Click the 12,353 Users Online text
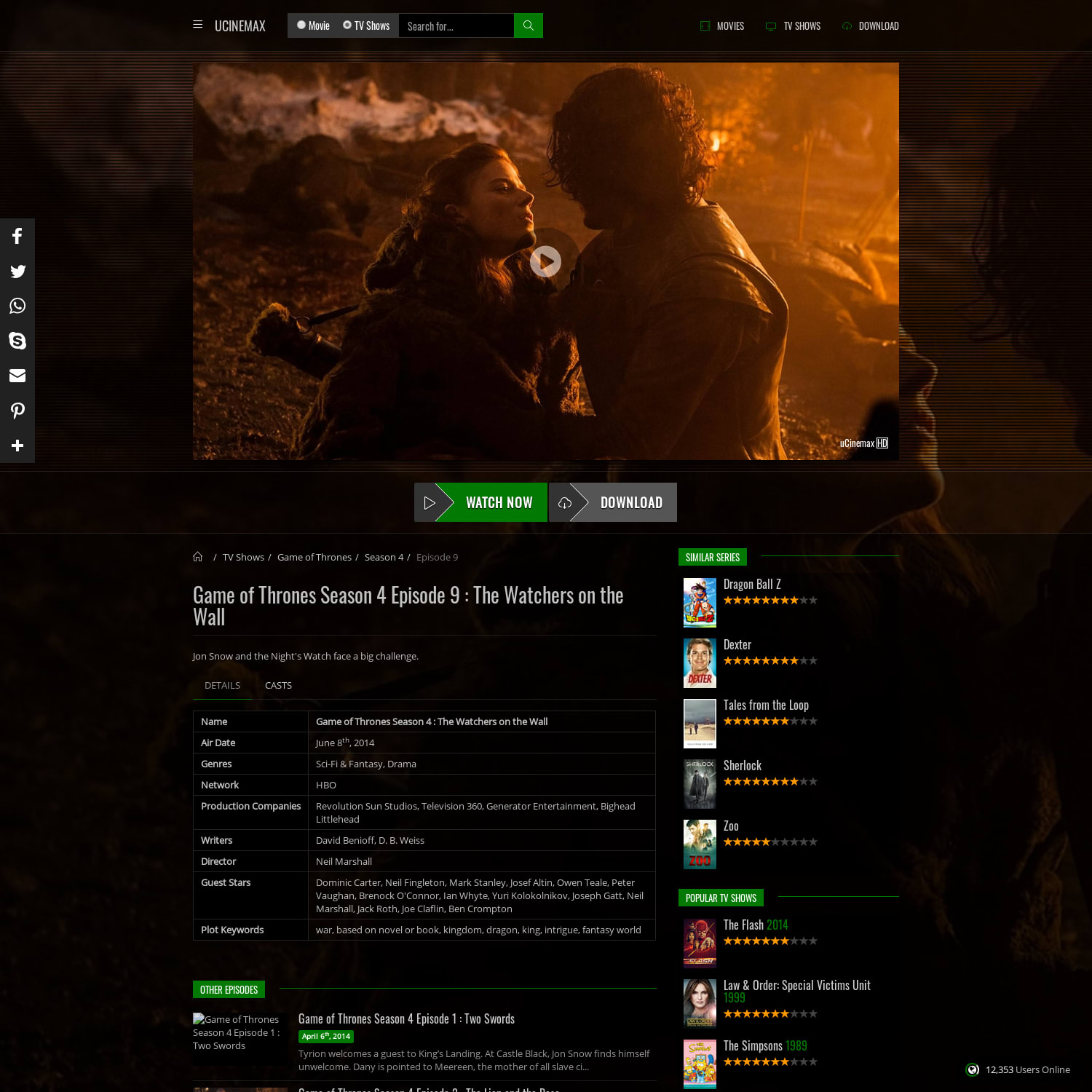The height and width of the screenshot is (1092, 1092). click(1028, 1069)
